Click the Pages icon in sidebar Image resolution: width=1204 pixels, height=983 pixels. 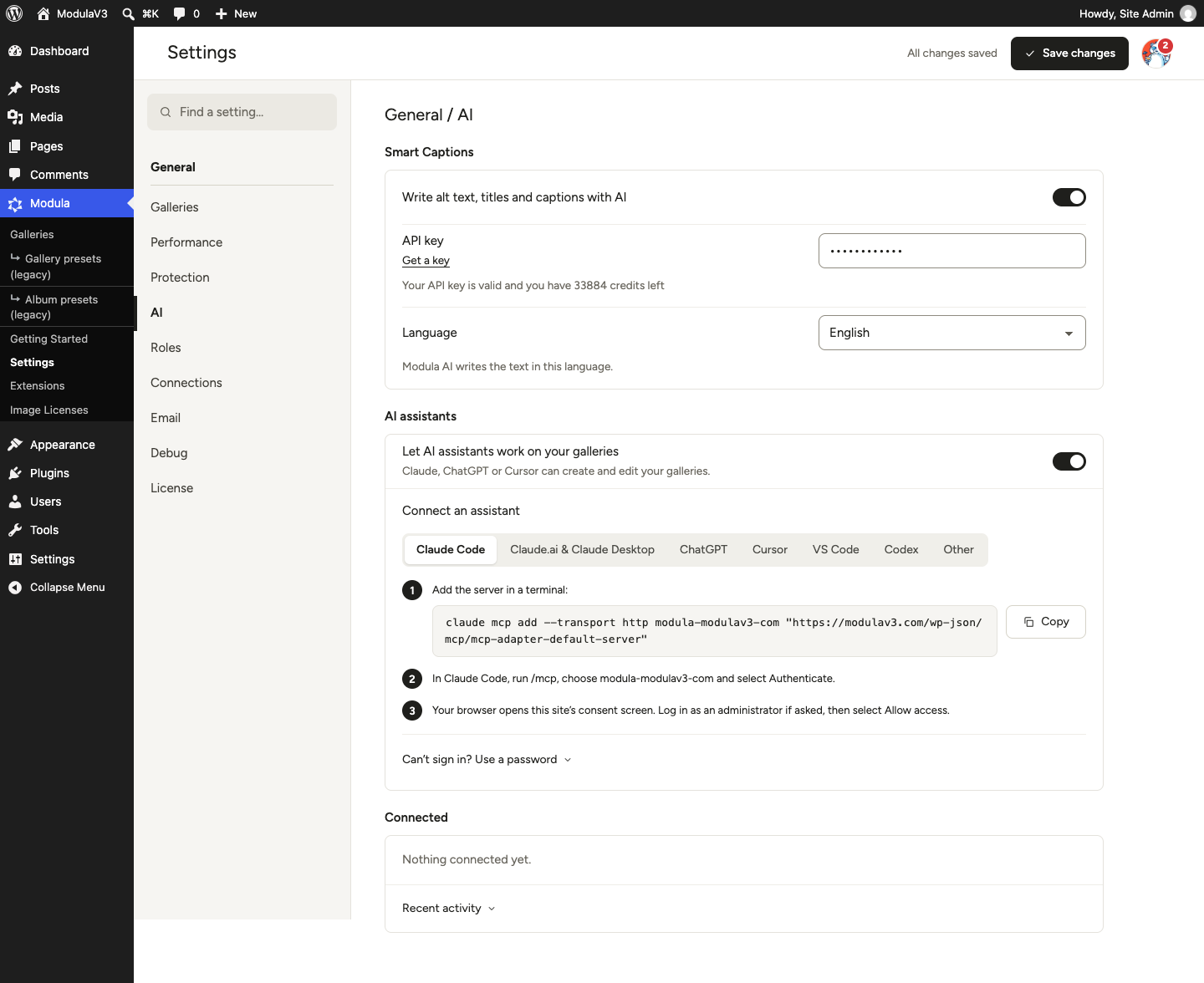15,146
